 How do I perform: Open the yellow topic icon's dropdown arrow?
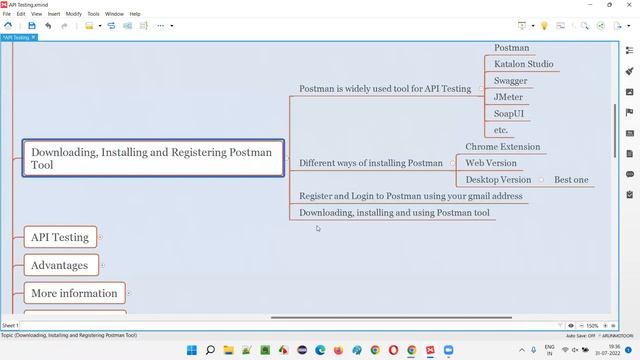pyautogui.click(x=100, y=26)
